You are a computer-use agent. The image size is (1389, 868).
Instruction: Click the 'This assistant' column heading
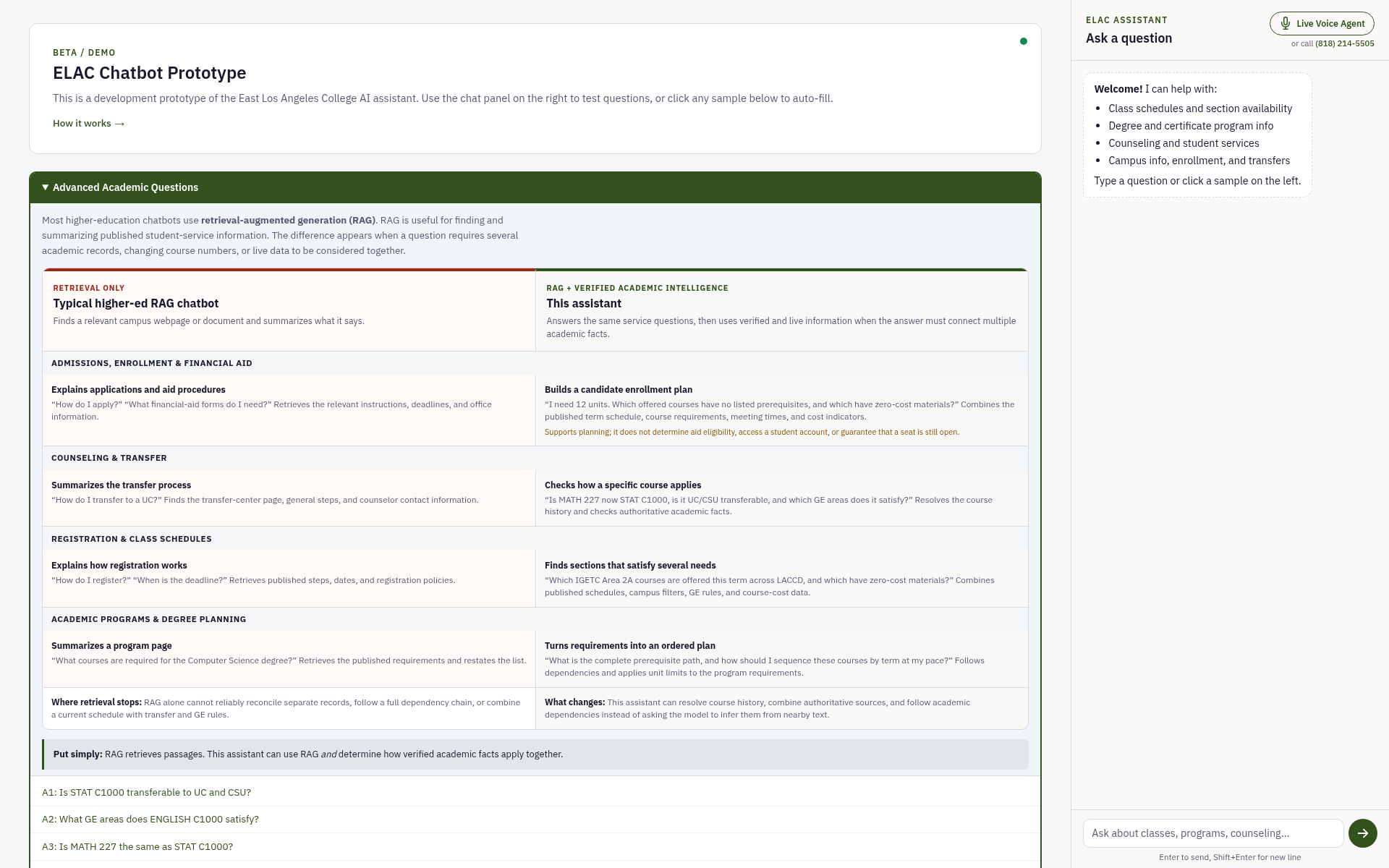(x=584, y=304)
